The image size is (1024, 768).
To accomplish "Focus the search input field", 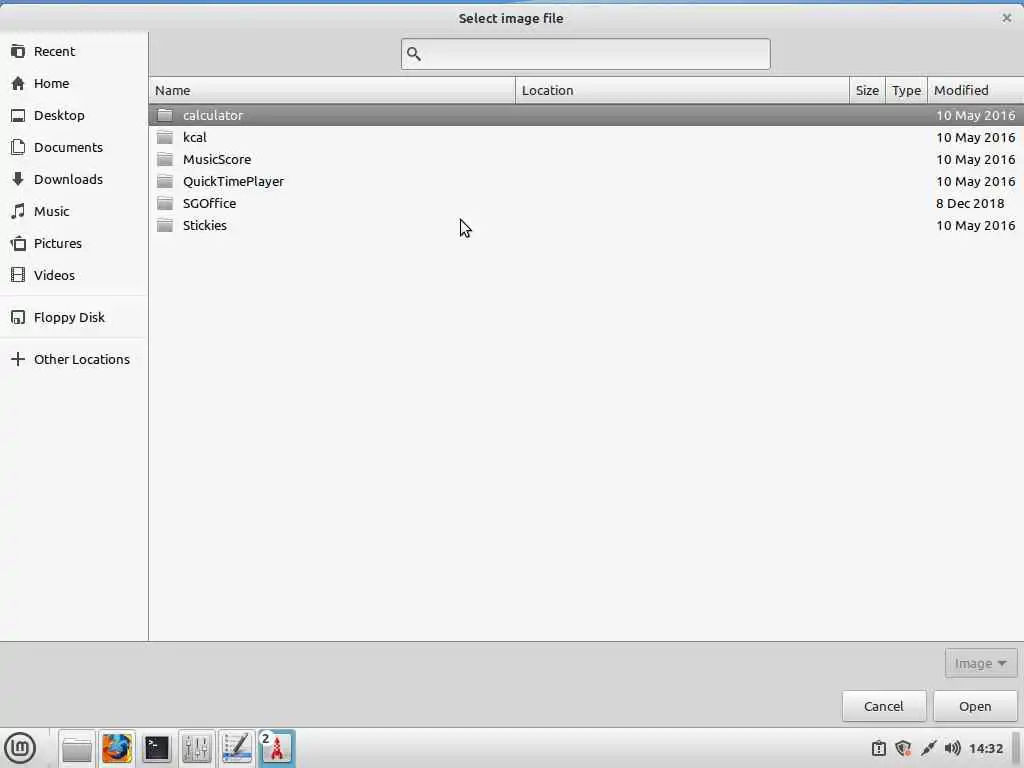I will (585, 54).
